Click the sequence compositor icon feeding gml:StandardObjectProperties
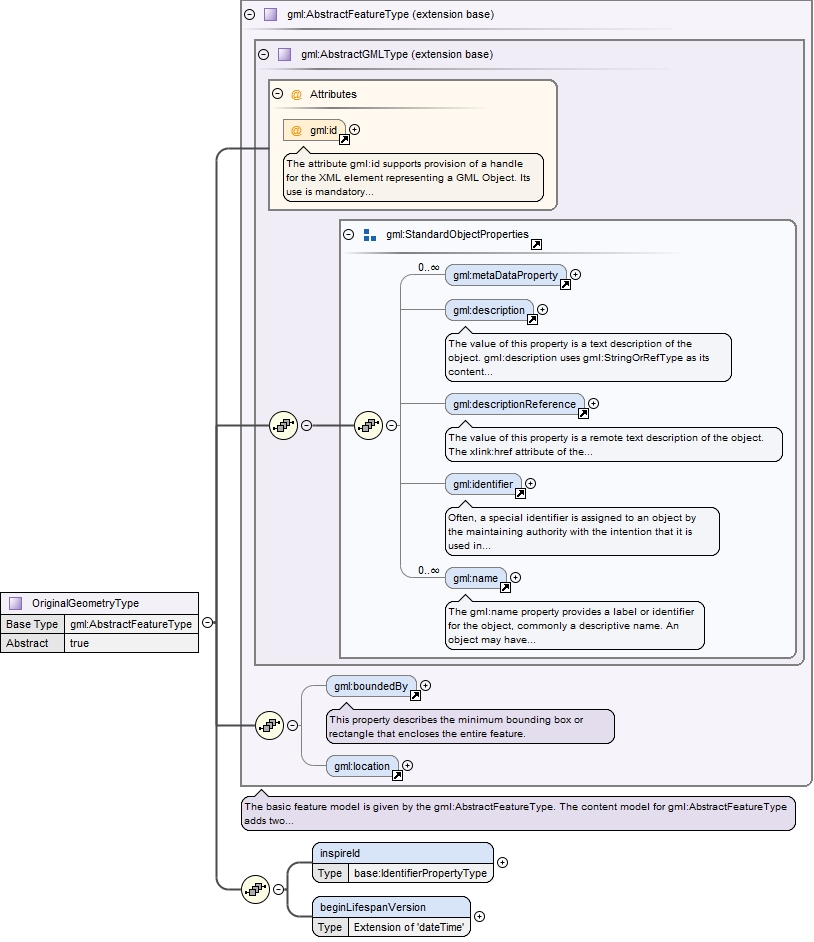Screen dimensions: 814x942 click(x=284, y=425)
